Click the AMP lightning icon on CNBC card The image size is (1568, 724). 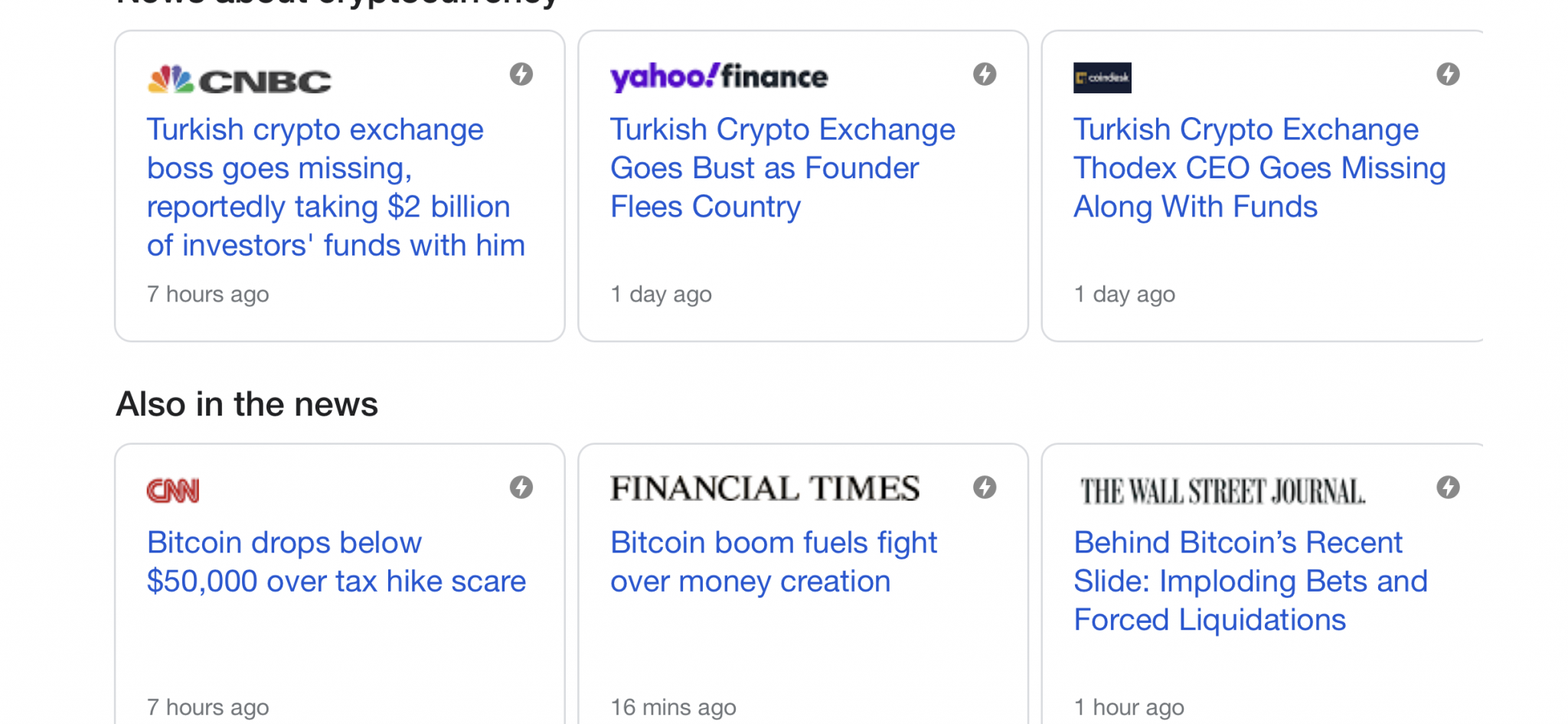[521, 74]
